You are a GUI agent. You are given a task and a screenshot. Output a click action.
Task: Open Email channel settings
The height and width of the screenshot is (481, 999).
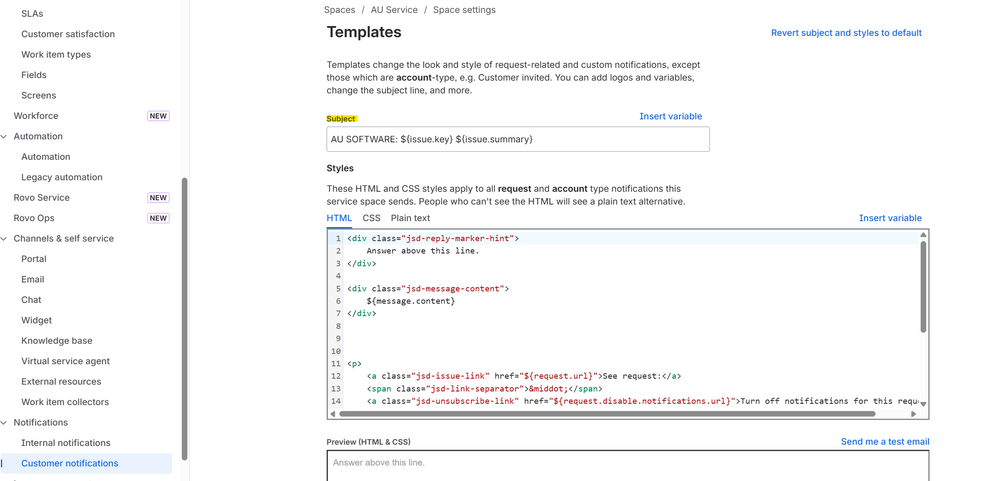32,279
